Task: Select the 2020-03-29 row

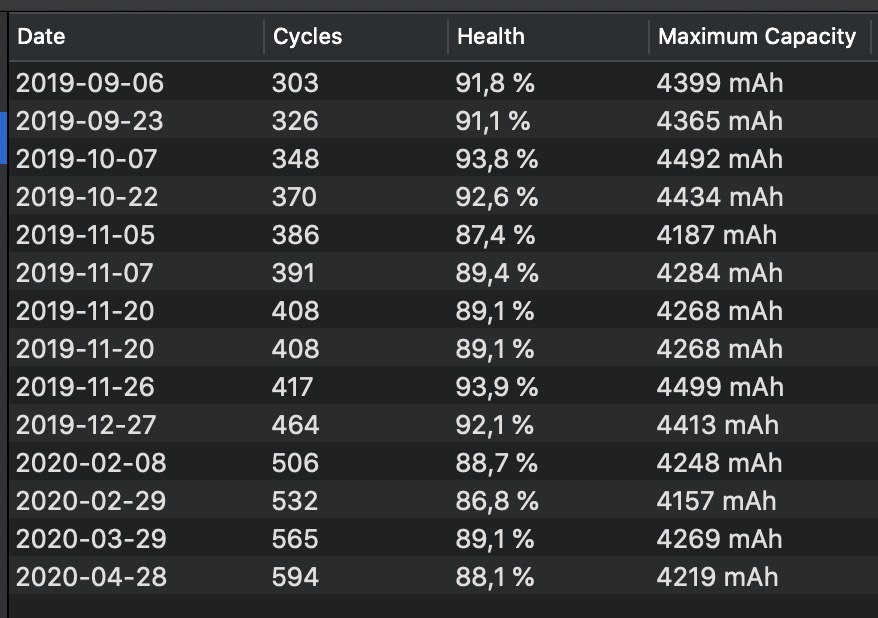Action: pyautogui.click(x=90, y=539)
